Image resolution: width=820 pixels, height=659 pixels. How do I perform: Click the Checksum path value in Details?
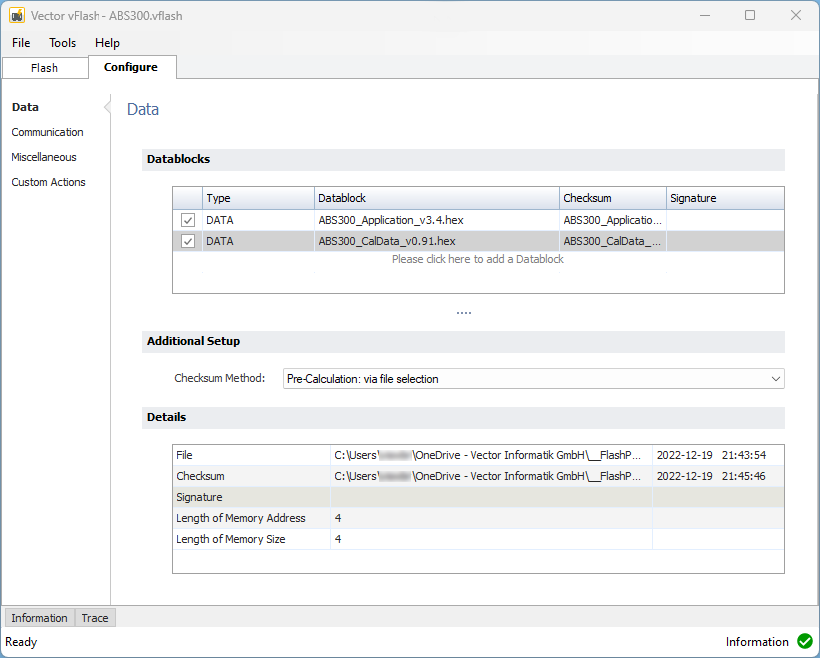point(491,476)
